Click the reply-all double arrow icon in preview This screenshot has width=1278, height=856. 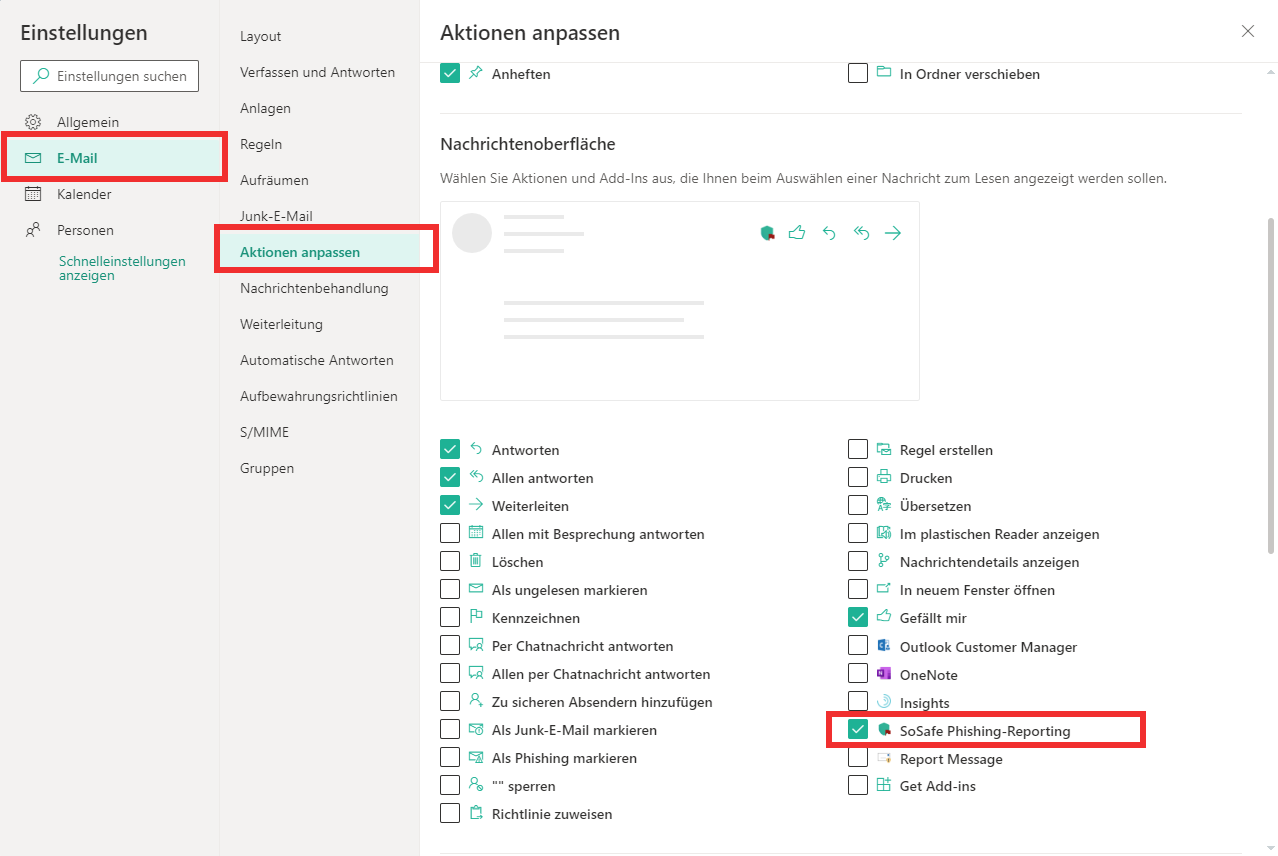tap(861, 233)
